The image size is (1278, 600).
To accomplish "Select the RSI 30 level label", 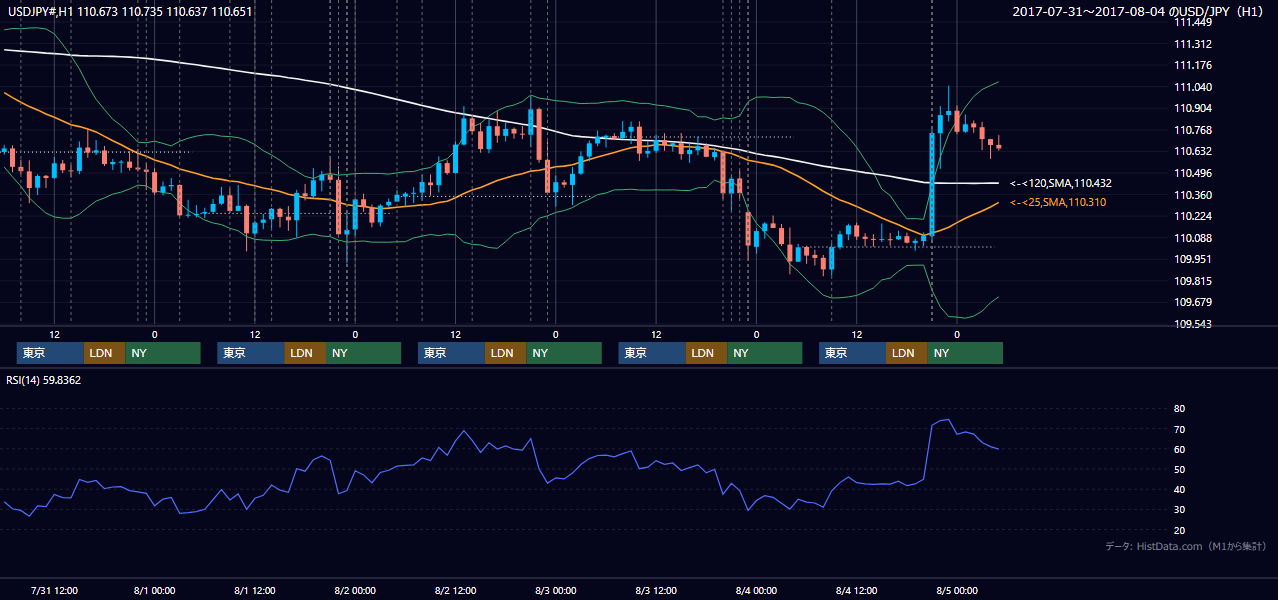I will (1179, 510).
